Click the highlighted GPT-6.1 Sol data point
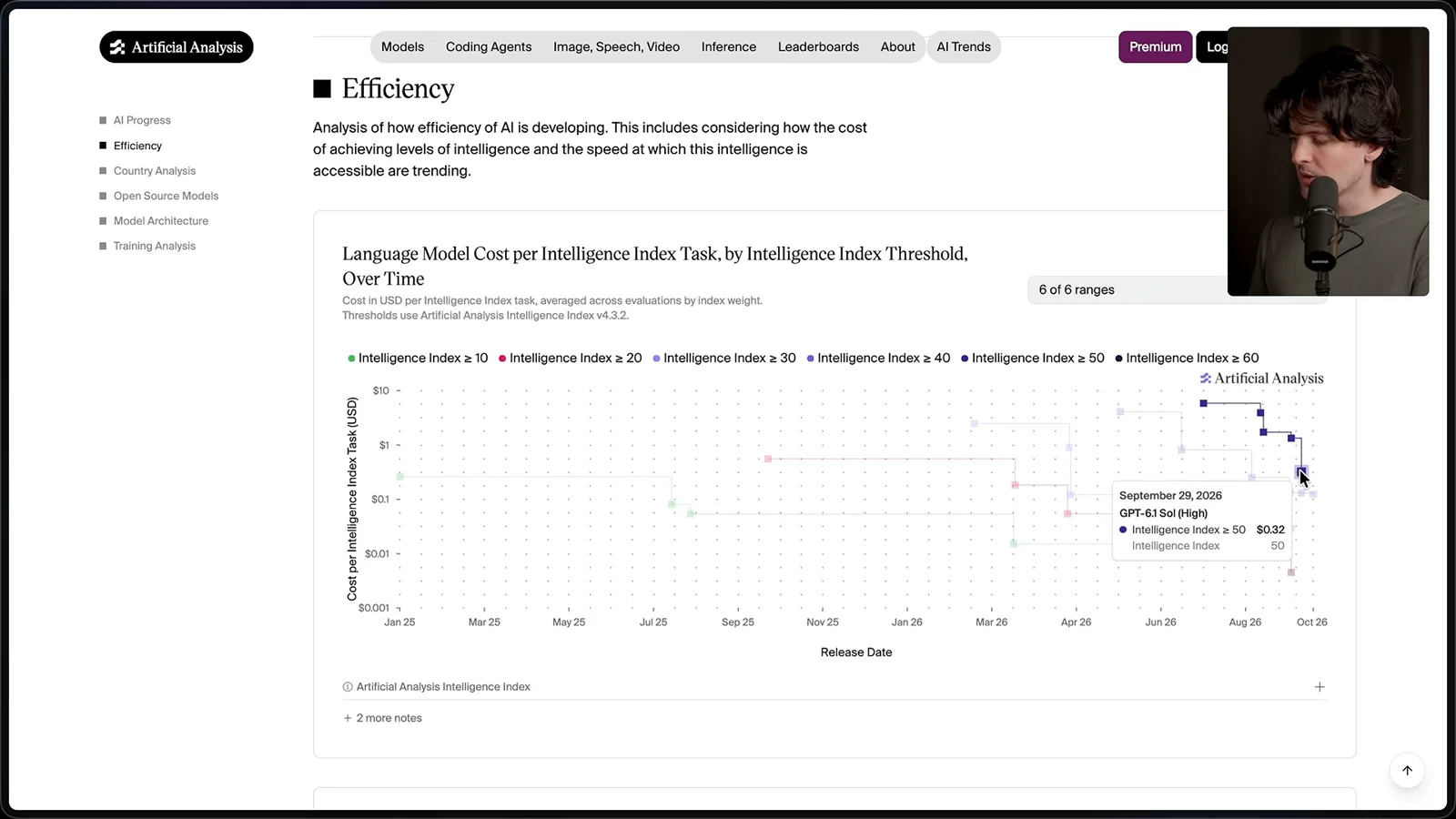 [1301, 471]
